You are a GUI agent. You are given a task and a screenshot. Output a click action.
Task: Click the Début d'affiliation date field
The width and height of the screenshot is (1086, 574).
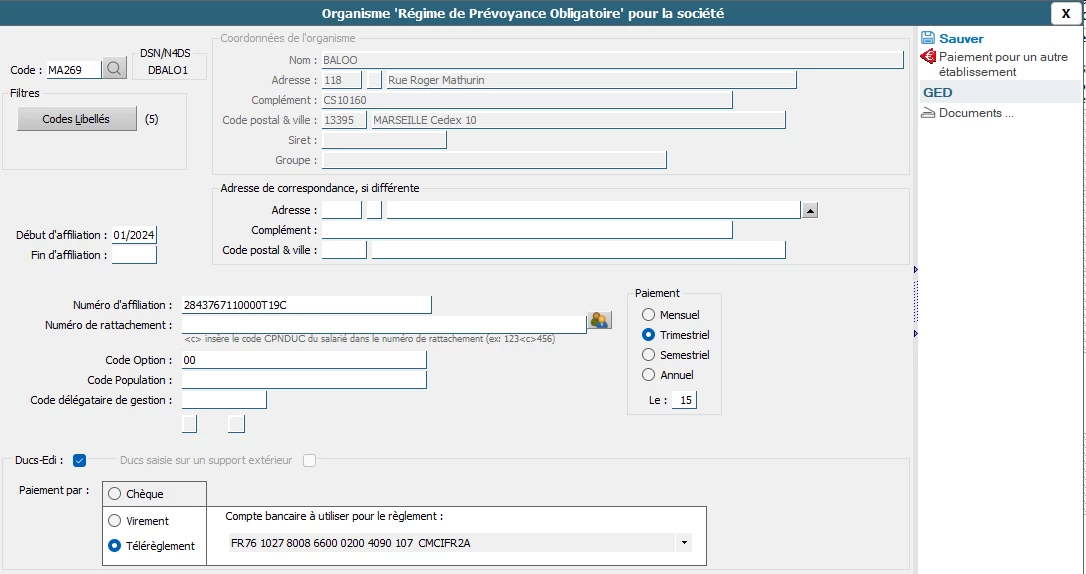pos(134,235)
